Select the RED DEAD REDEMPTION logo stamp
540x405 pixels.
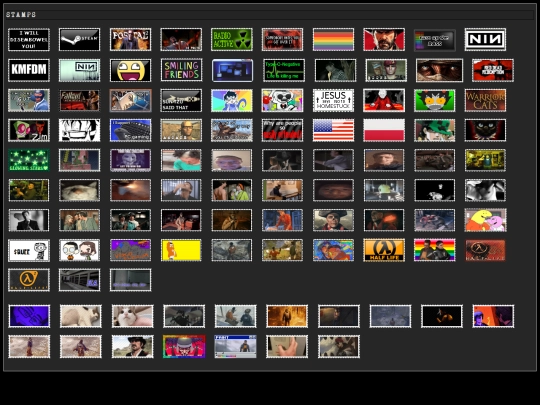(493, 70)
